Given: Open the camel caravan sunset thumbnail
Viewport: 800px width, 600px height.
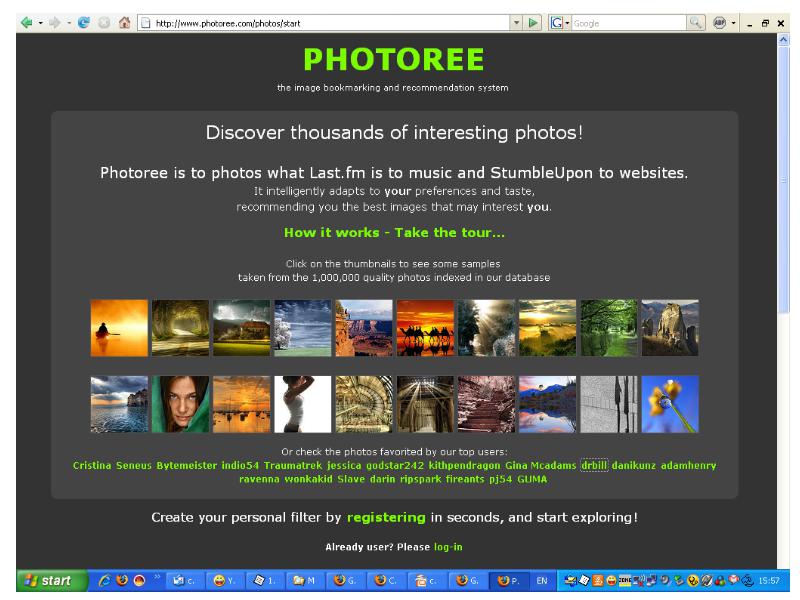Looking at the screenshot, I should (x=425, y=328).
